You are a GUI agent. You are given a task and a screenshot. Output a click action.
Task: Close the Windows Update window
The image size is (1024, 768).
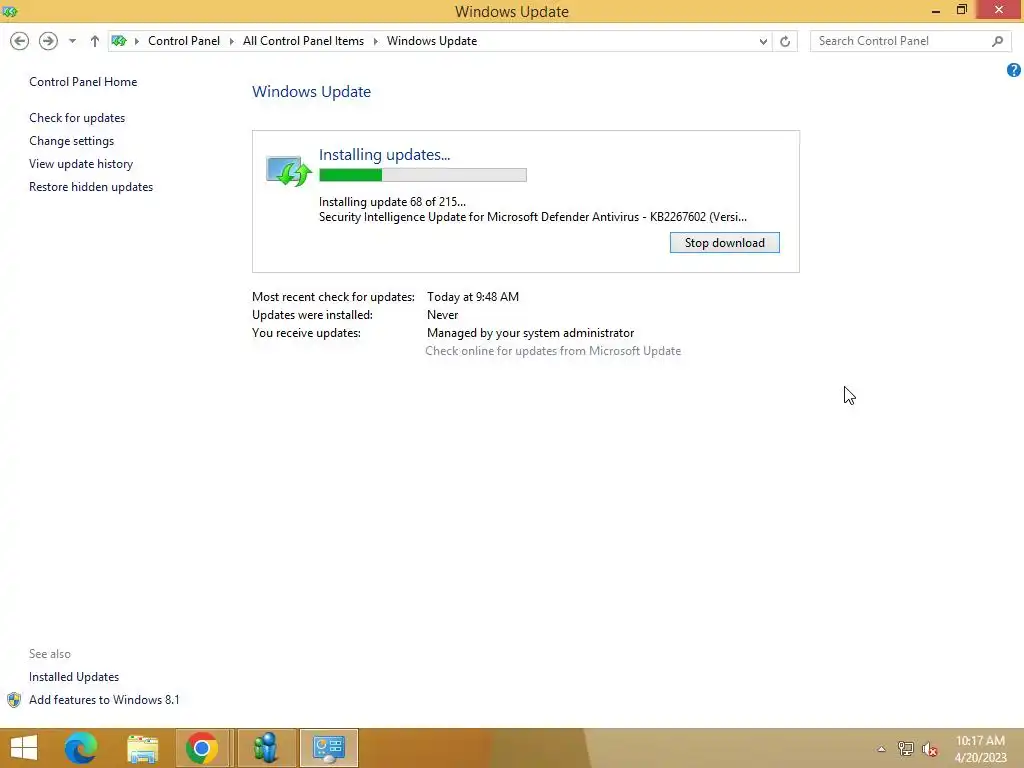tap(999, 9)
